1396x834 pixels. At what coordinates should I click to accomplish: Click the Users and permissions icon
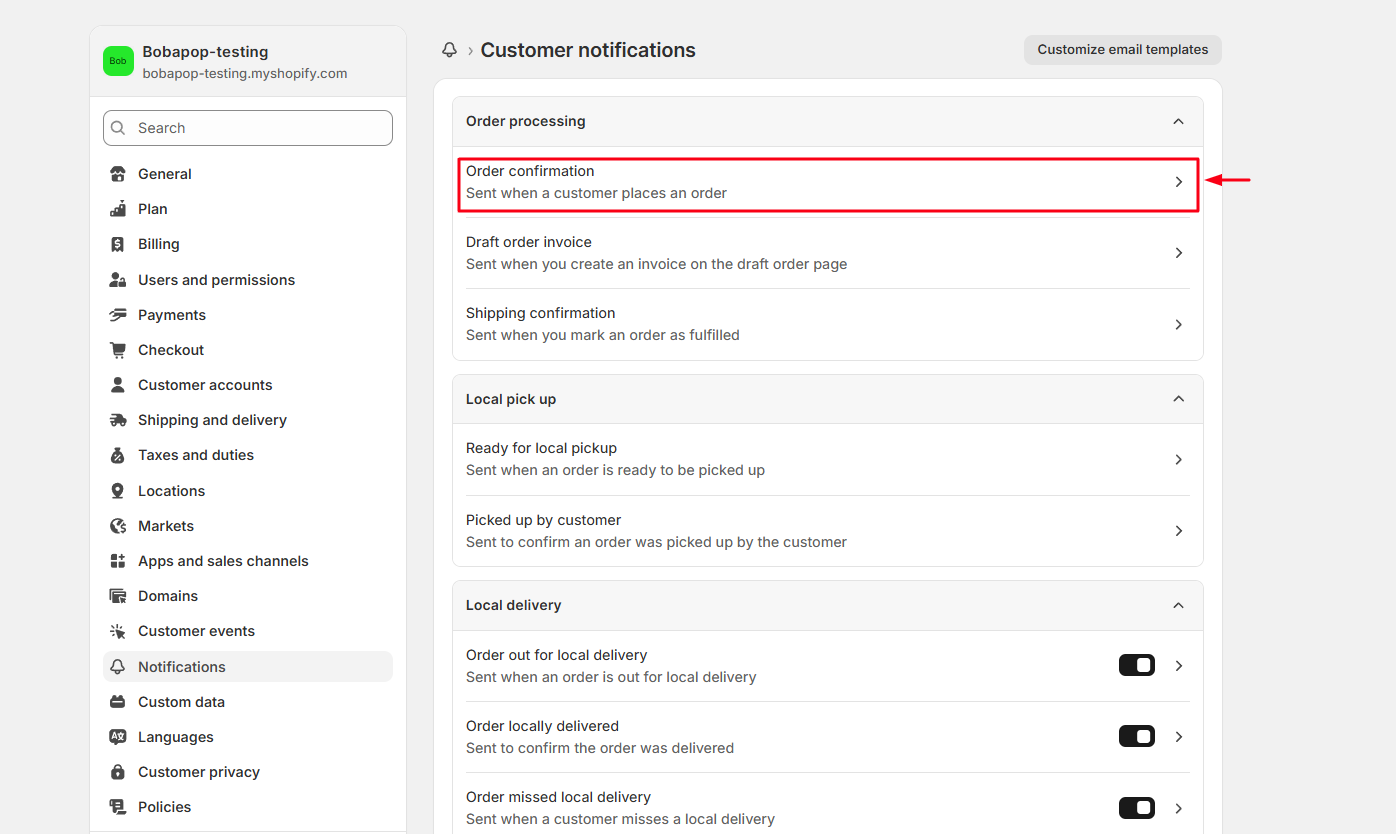[x=118, y=280]
